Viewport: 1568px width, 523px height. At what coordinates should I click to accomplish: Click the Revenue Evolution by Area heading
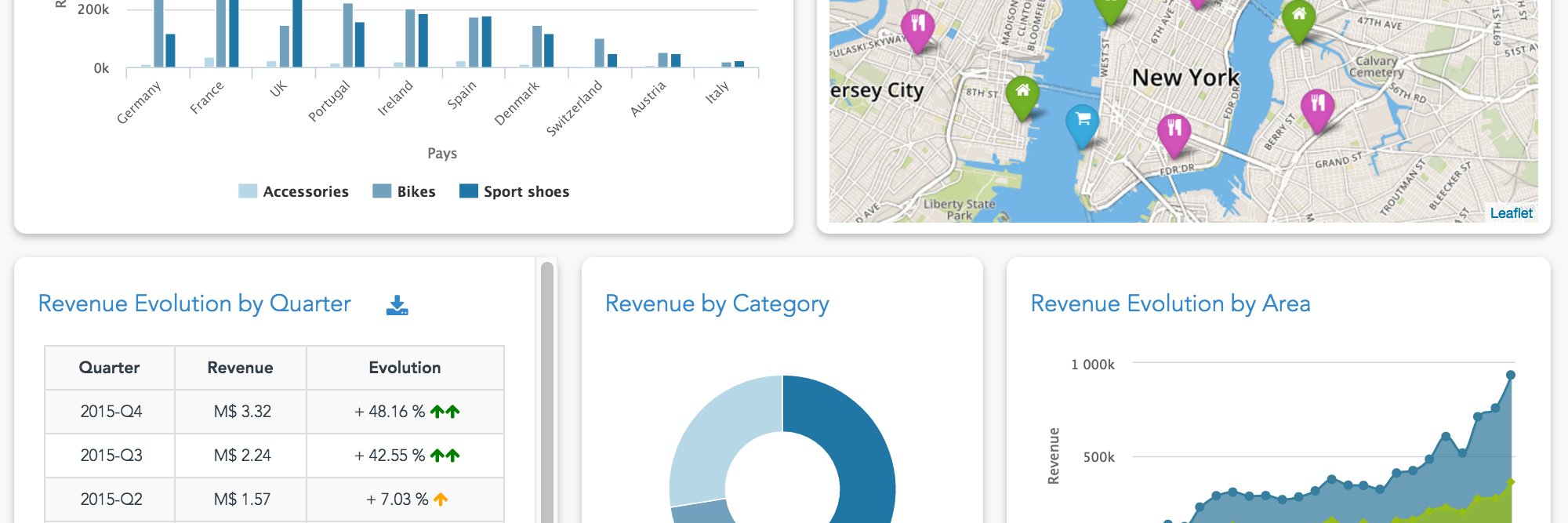click(x=1171, y=303)
